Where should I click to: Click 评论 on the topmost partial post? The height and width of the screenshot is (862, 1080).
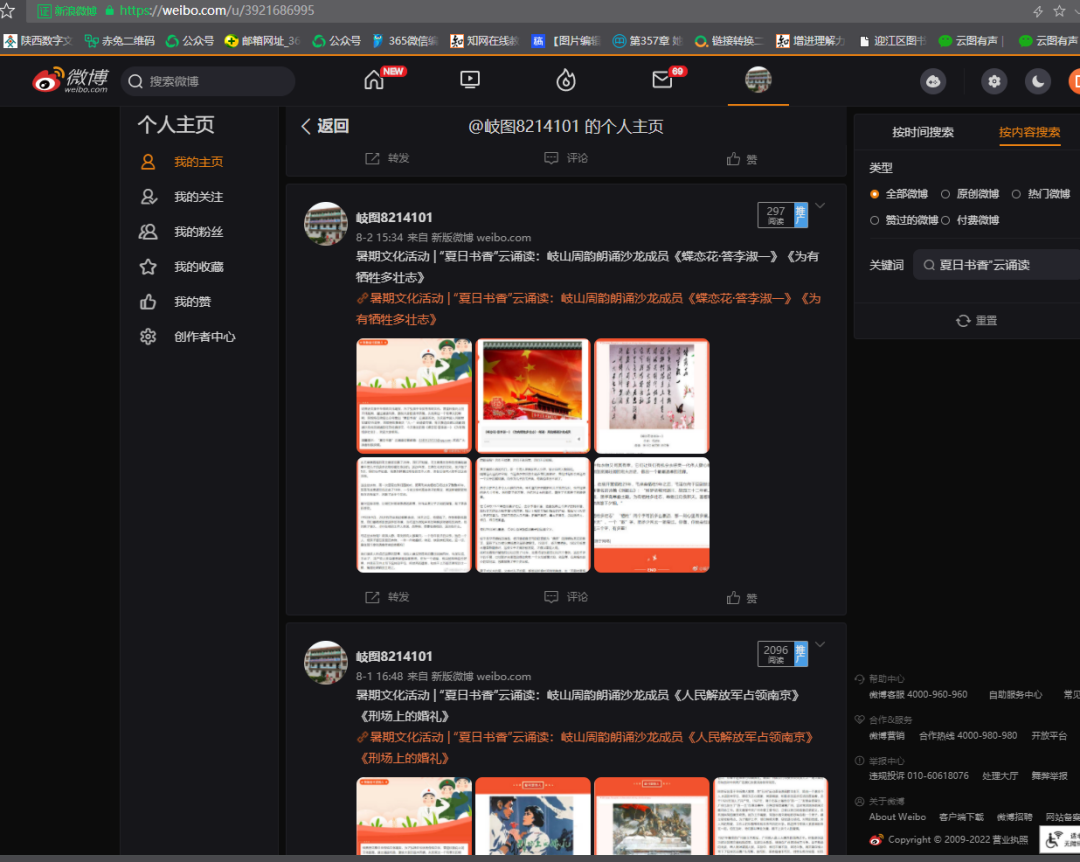coord(565,158)
